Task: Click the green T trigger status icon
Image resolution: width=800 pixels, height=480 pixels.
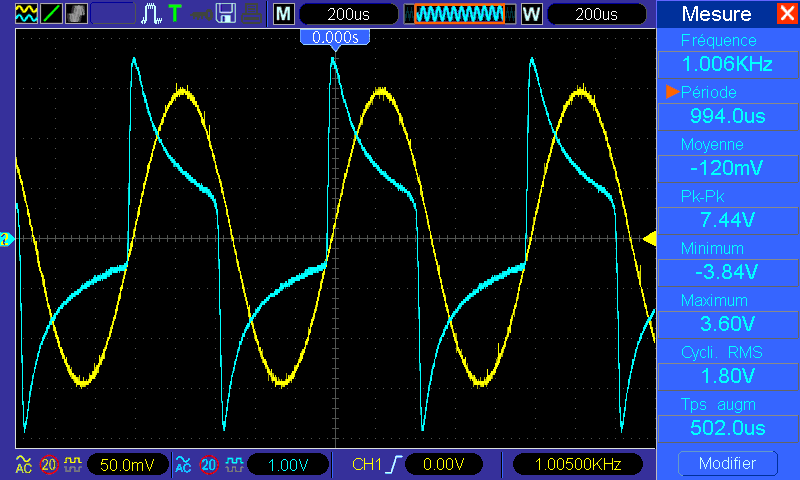Action: coord(175,14)
